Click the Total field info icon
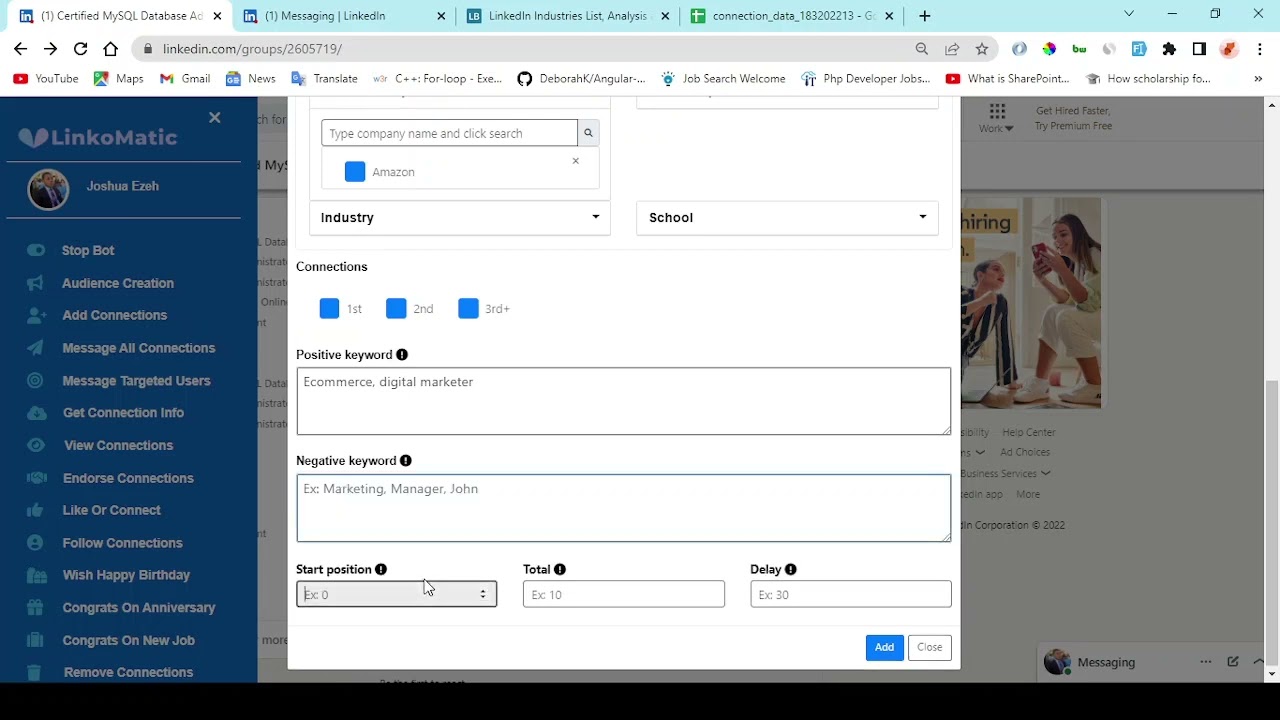 point(560,569)
